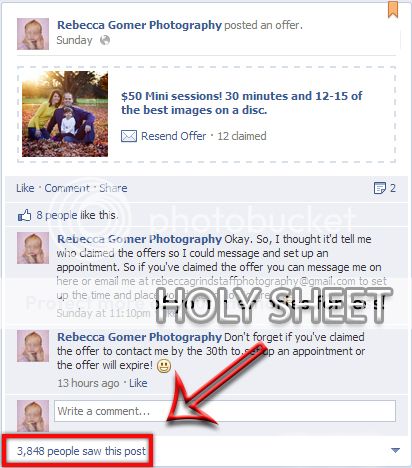The height and width of the screenshot is (468, 412).
Task: Like the comment posted 13 hours ago
Action: 138,383
